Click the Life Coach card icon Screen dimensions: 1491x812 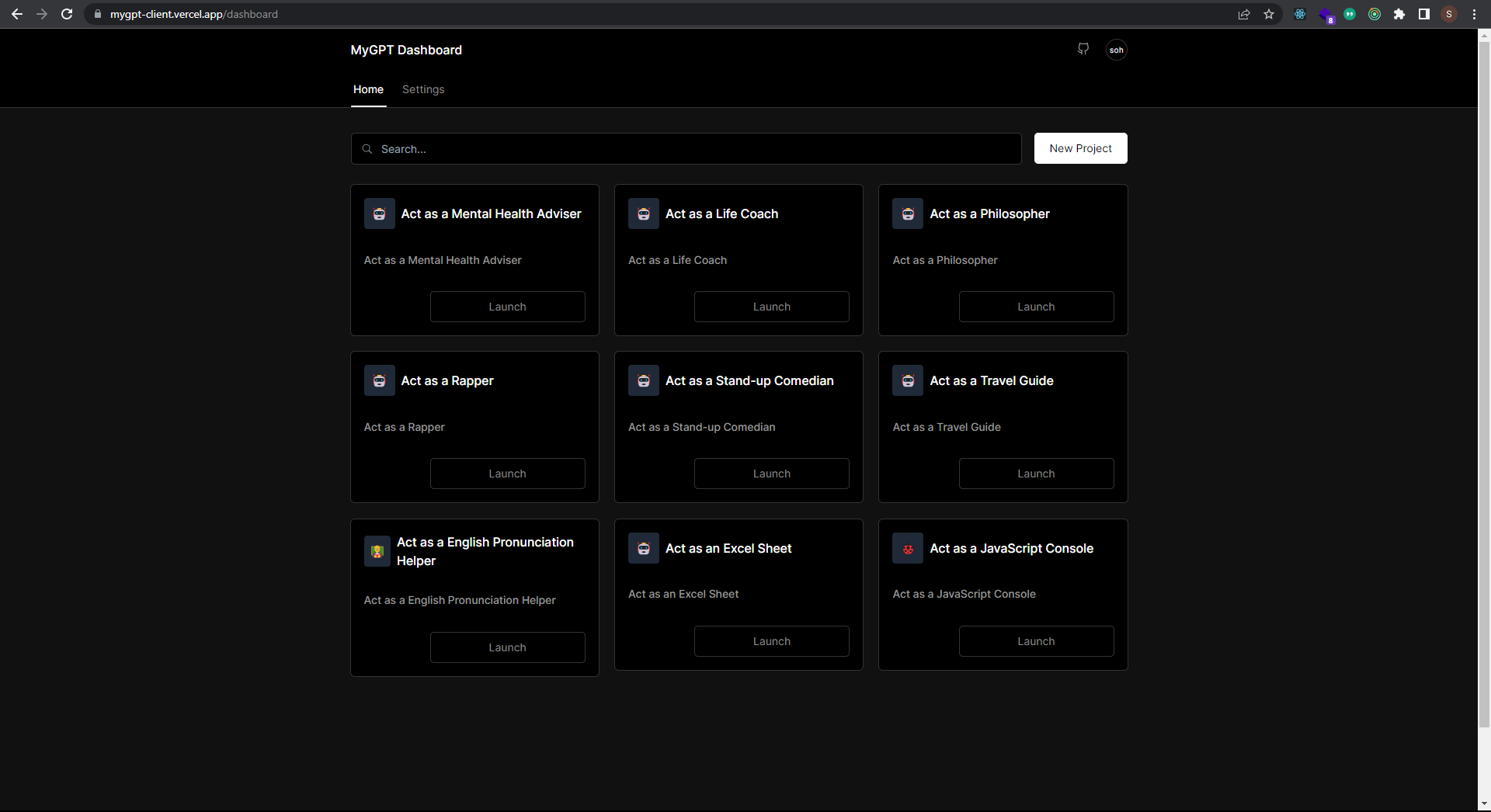pyautogui.click(x=644, y=213)
